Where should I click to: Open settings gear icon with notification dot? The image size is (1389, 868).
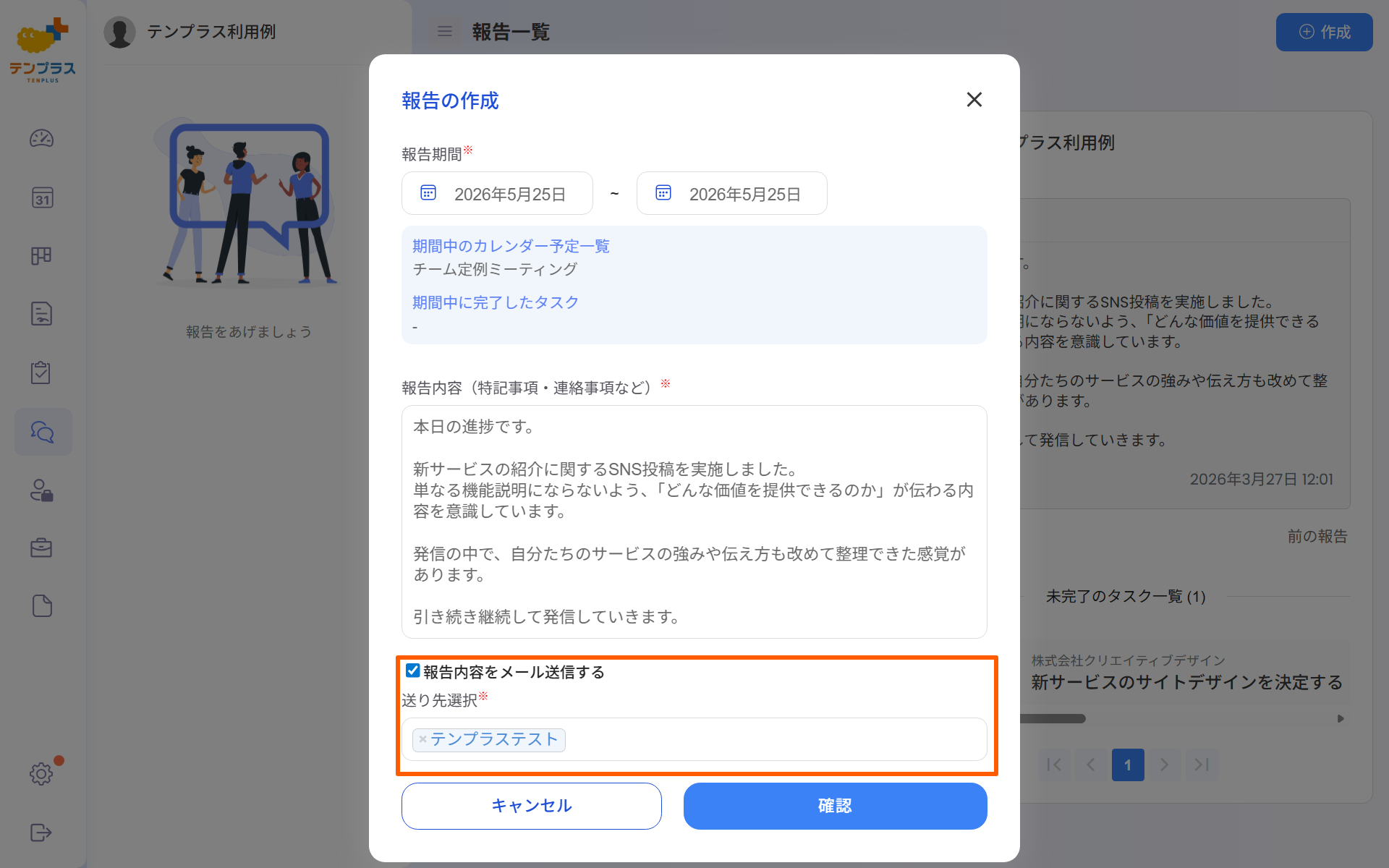point(42,773)
